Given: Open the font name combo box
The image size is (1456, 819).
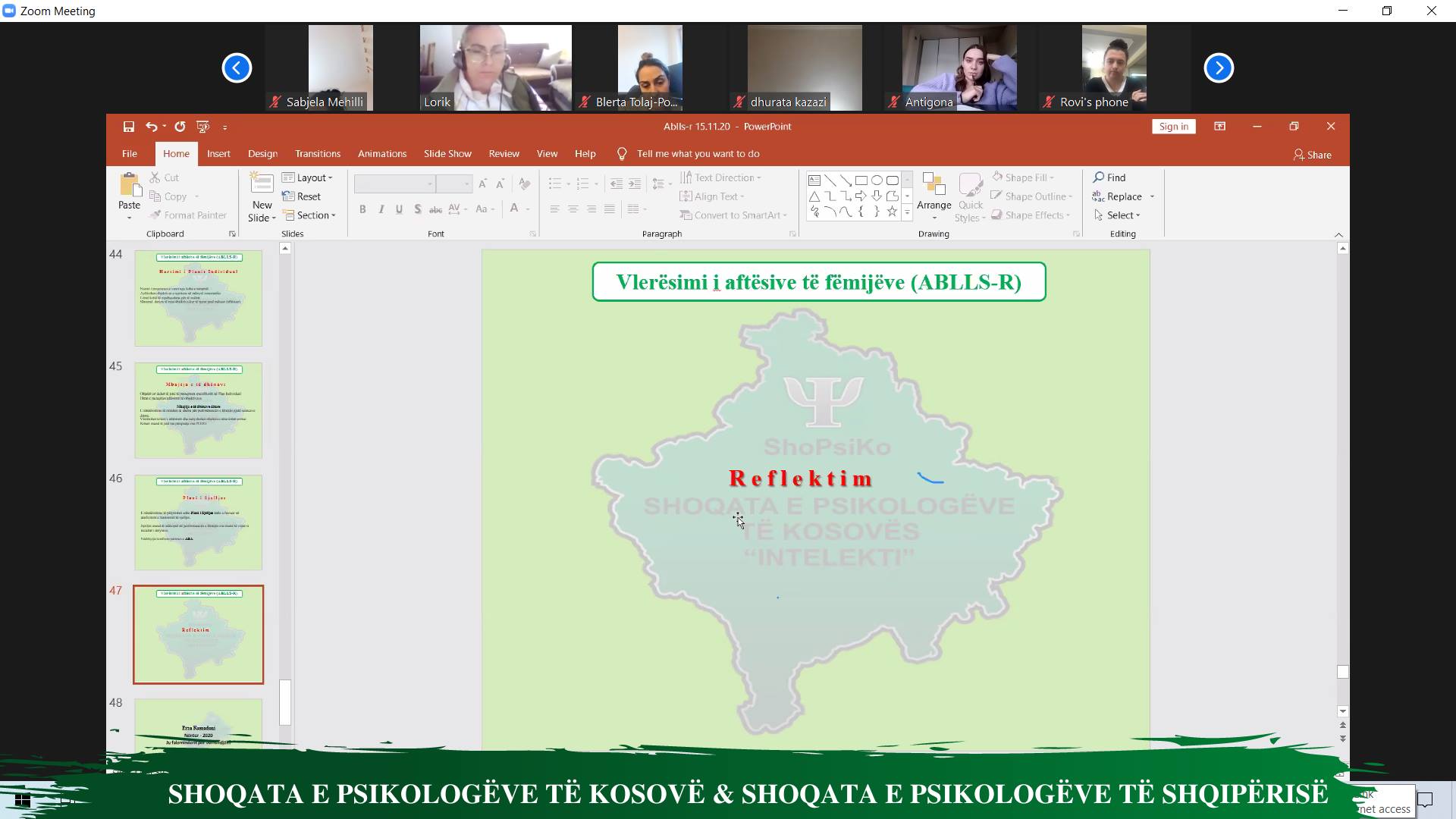Looking at the screenshot, I should 394,184.
